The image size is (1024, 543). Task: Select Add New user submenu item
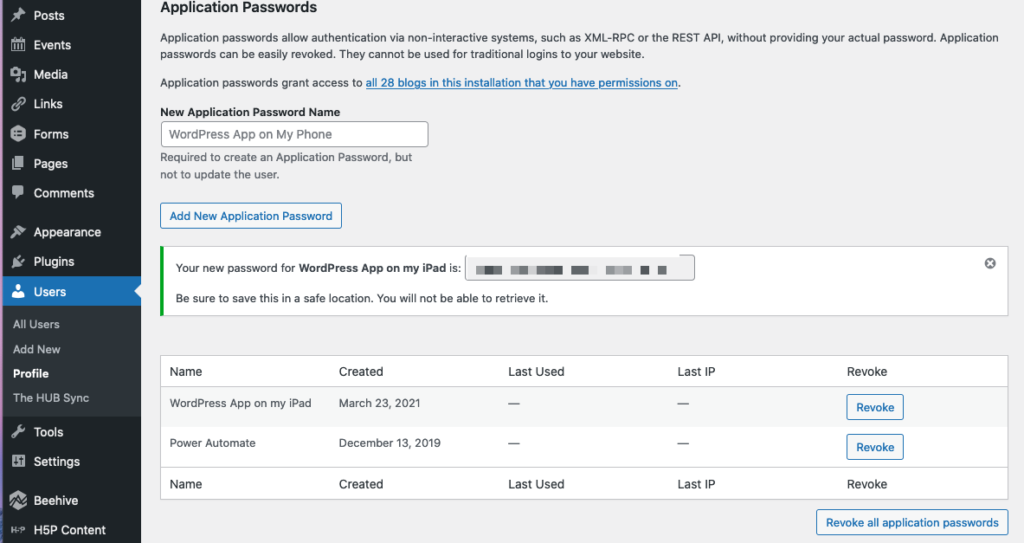click(37, 349)
